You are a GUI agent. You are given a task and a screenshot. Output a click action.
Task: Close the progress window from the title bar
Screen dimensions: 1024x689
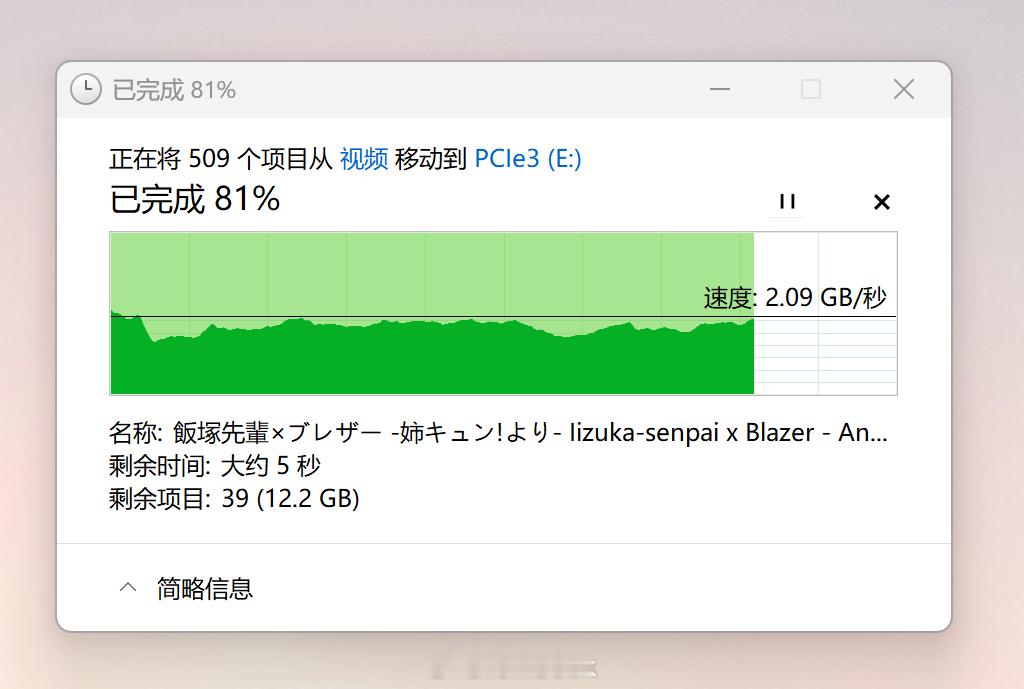[904, 89]
